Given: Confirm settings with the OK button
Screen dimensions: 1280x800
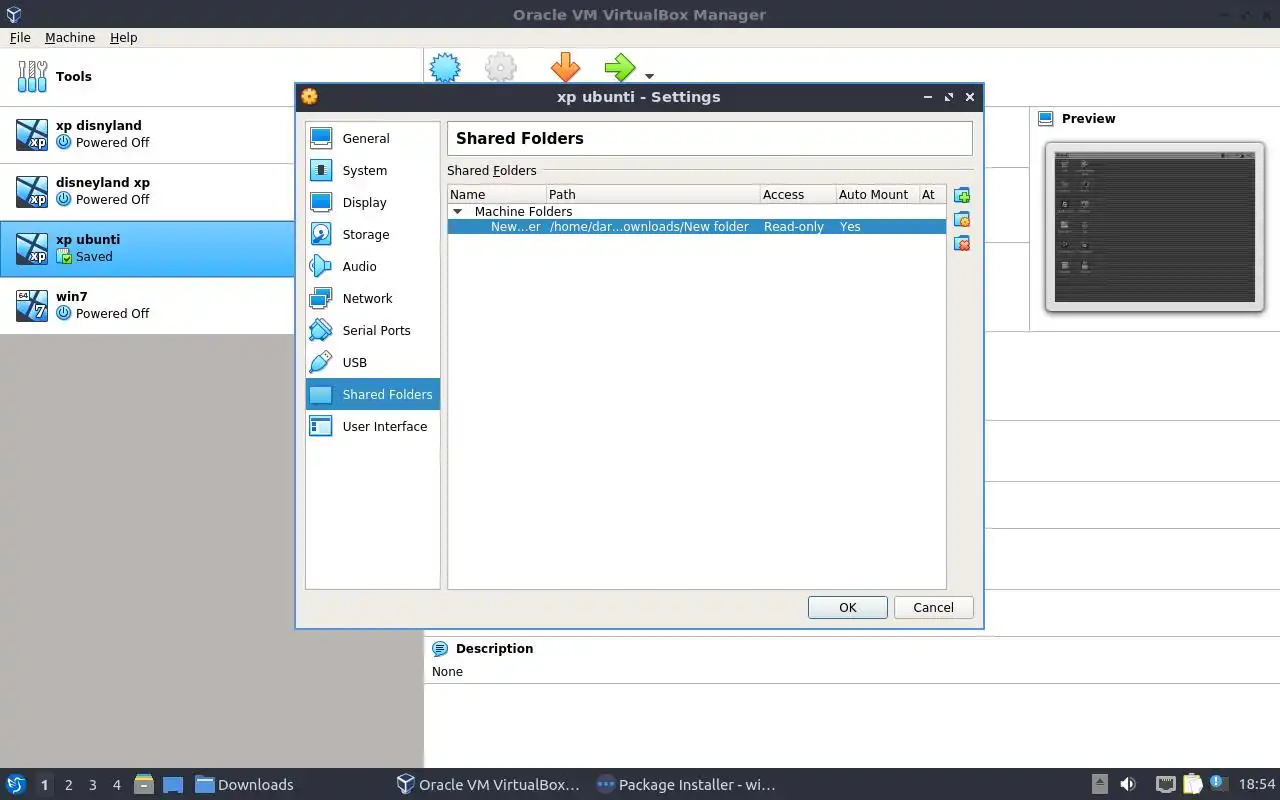Looking at the screenshot, I should point(848,607).
